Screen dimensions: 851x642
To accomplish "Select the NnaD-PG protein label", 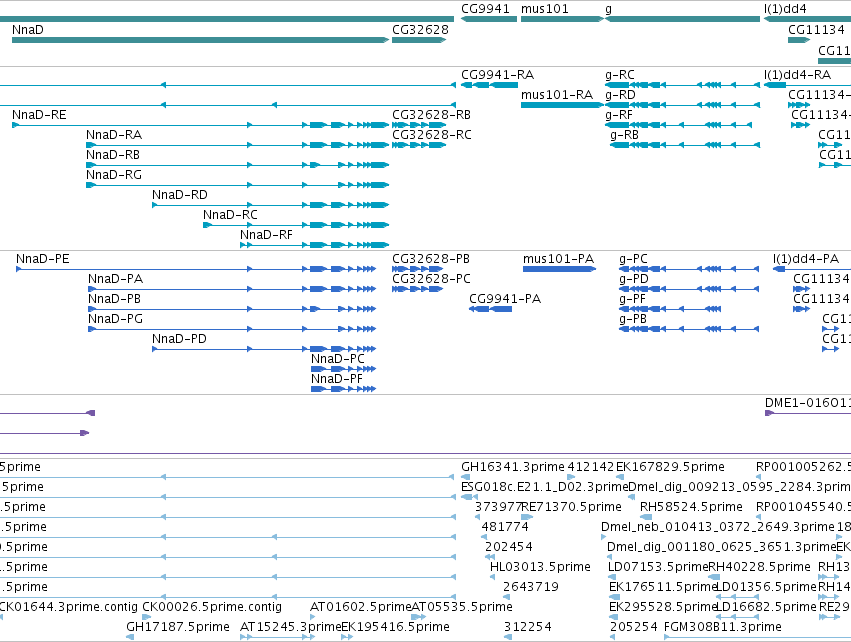I will coord(116,320).
